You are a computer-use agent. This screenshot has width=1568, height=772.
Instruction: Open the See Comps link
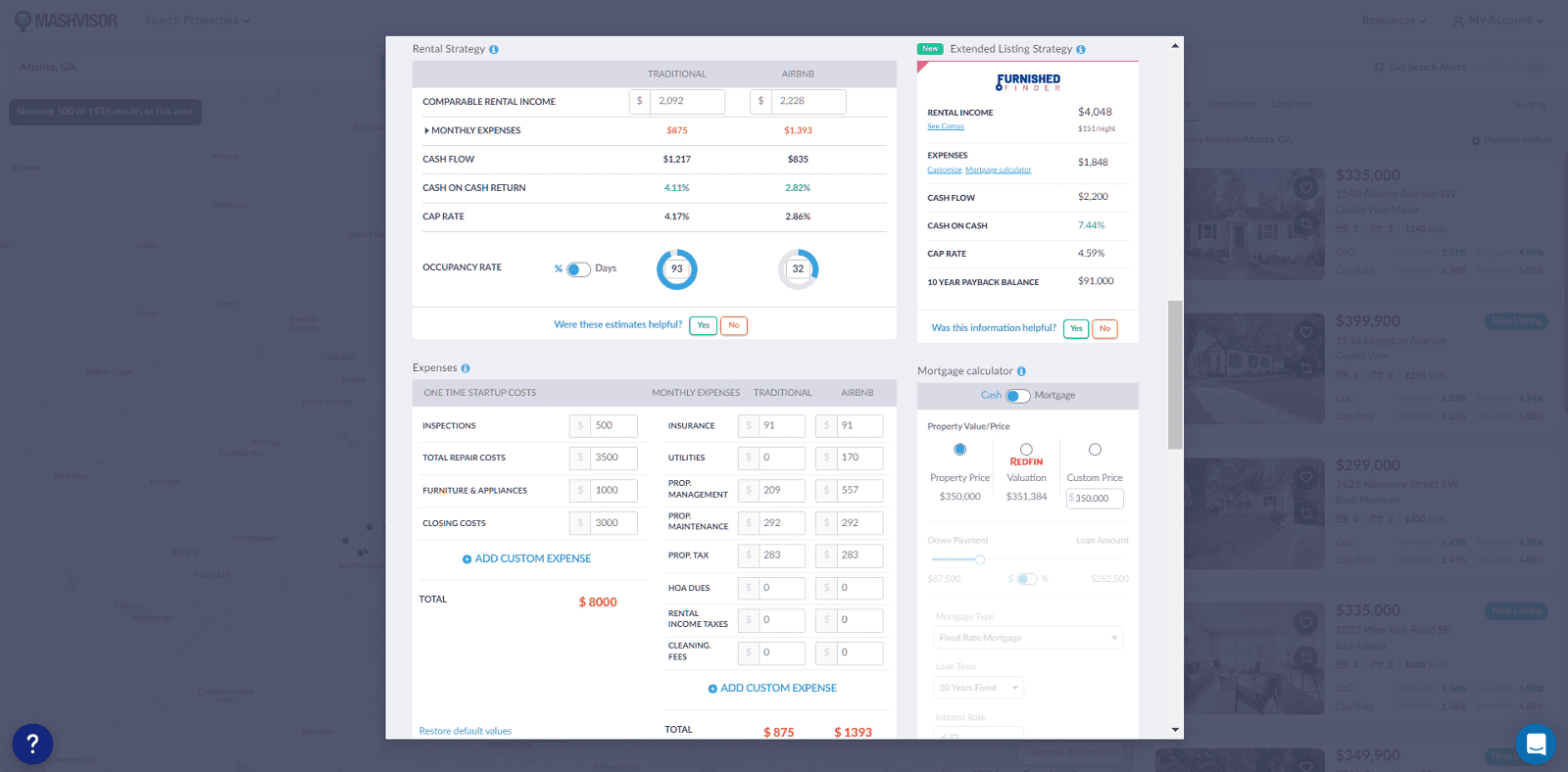point(946,126)
